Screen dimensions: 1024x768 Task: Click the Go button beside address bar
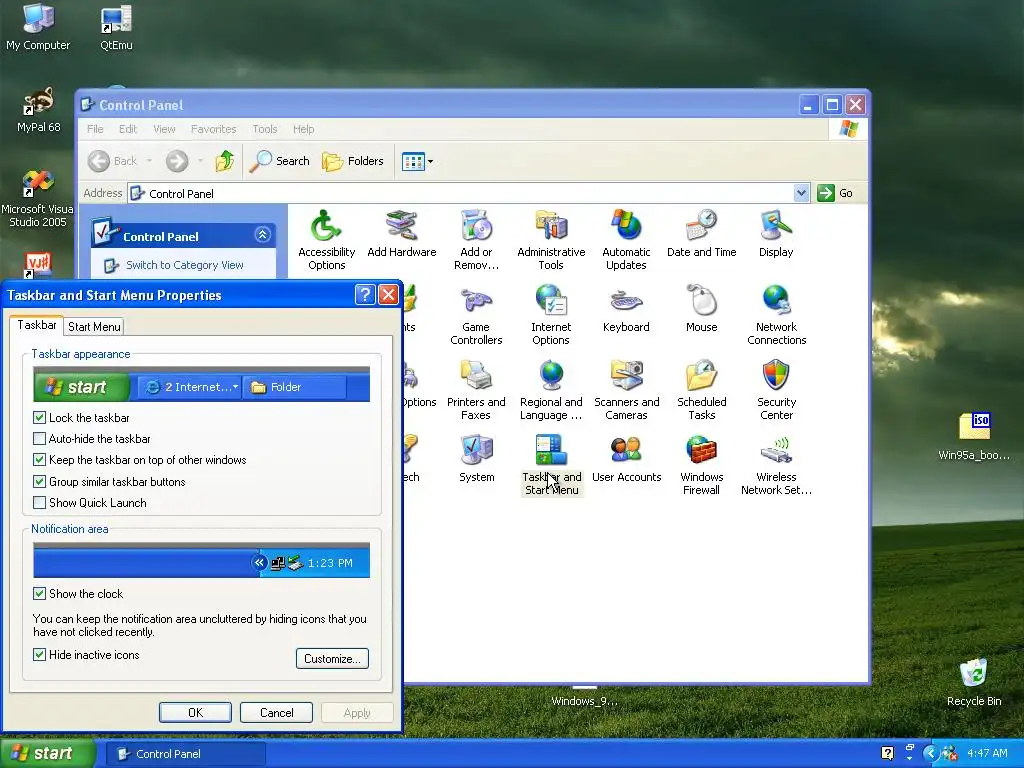[836, 193]
